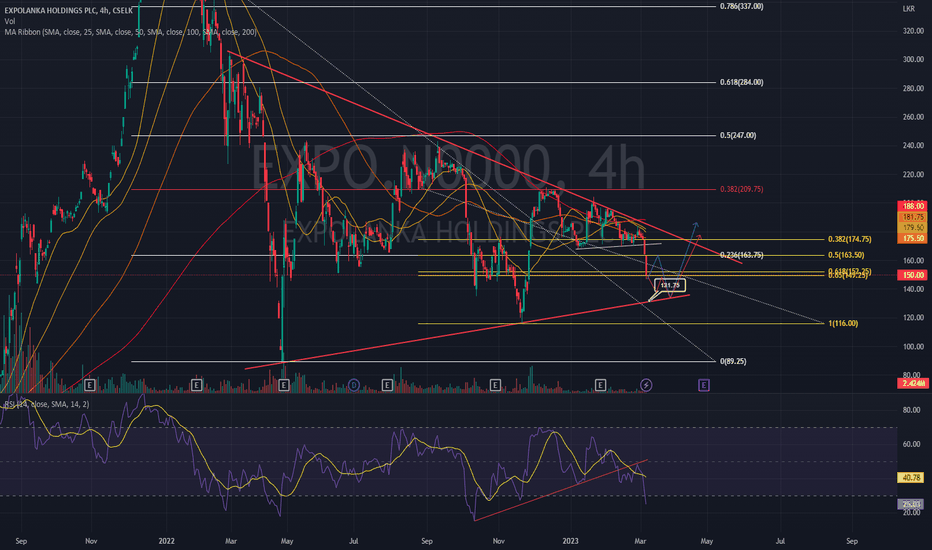The height and width of the screenshot is (550, 932).
Task: Click the 2022 label on the time axis
Action: pos(166,541)
